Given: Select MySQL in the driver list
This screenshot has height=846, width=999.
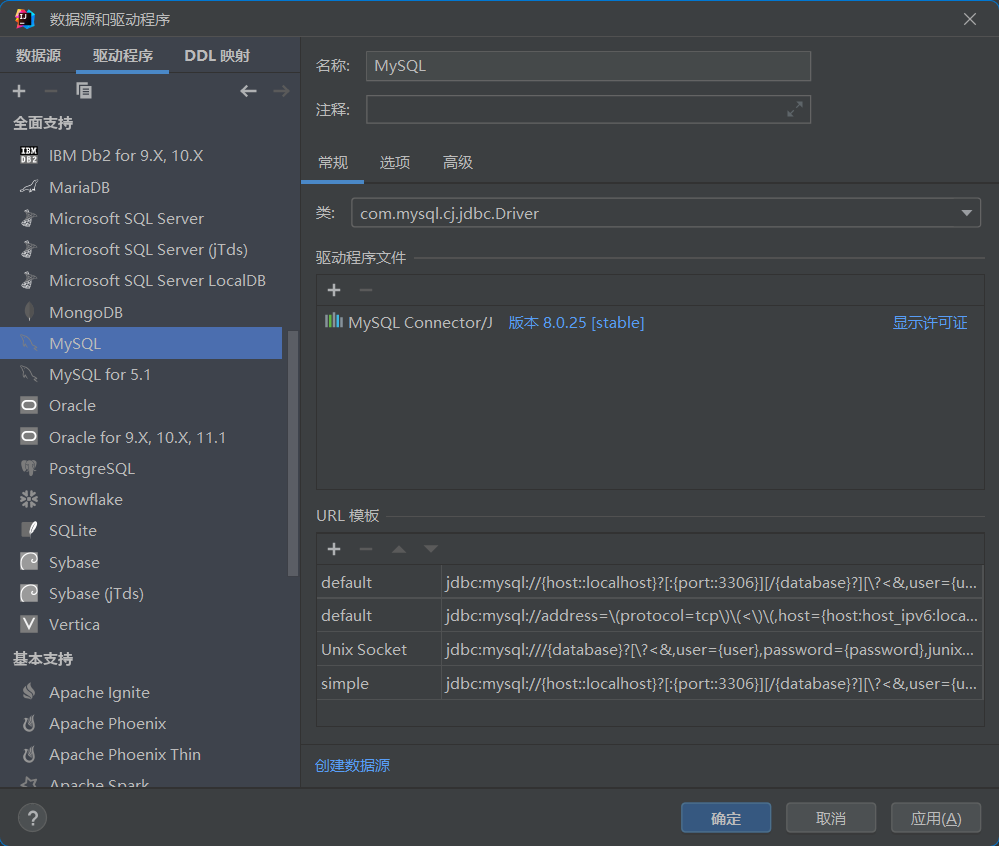Looking at the screenshot, I should coord(141,343).
